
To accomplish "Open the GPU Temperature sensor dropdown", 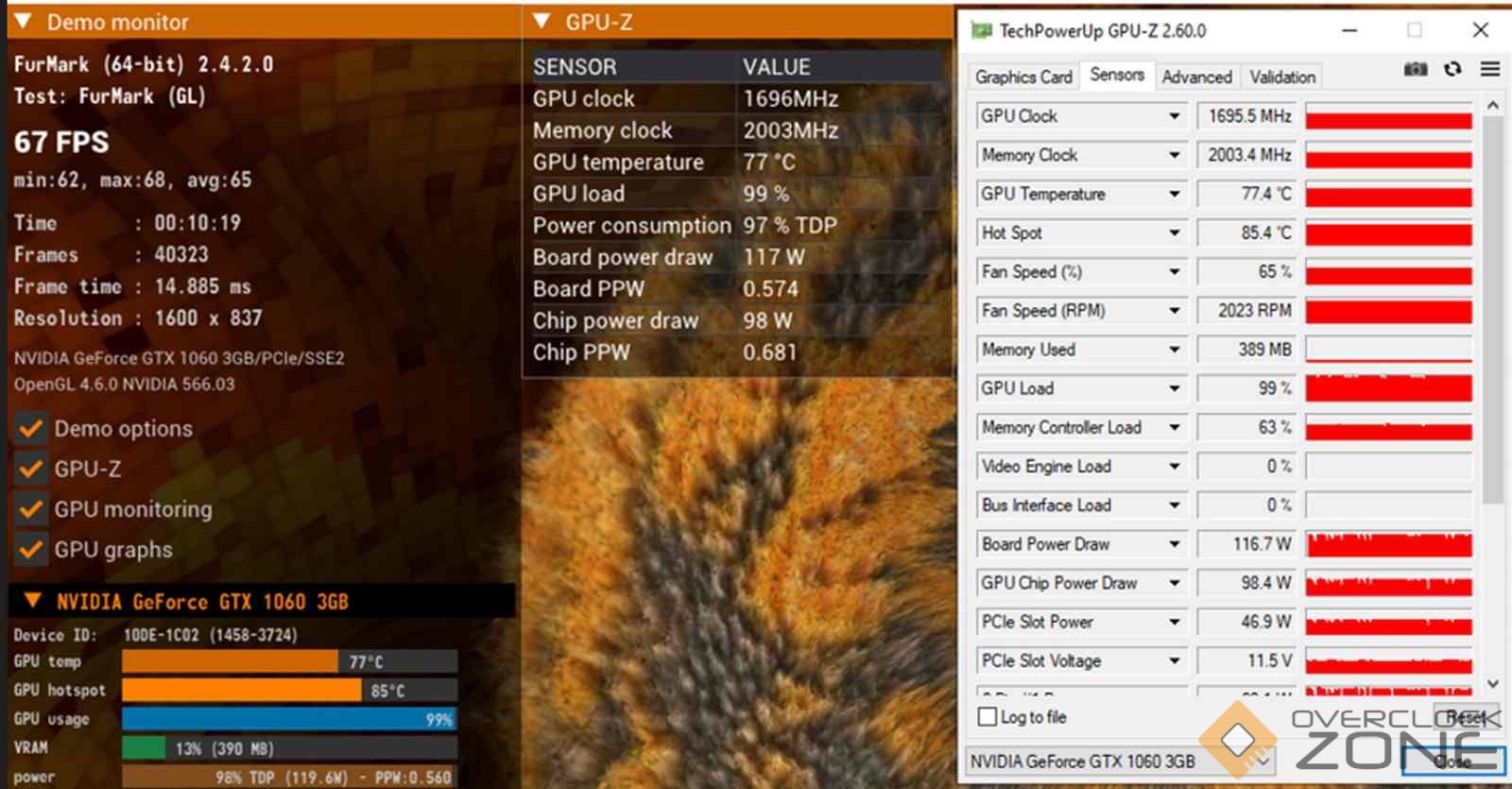I will (x=1175, y=194).
